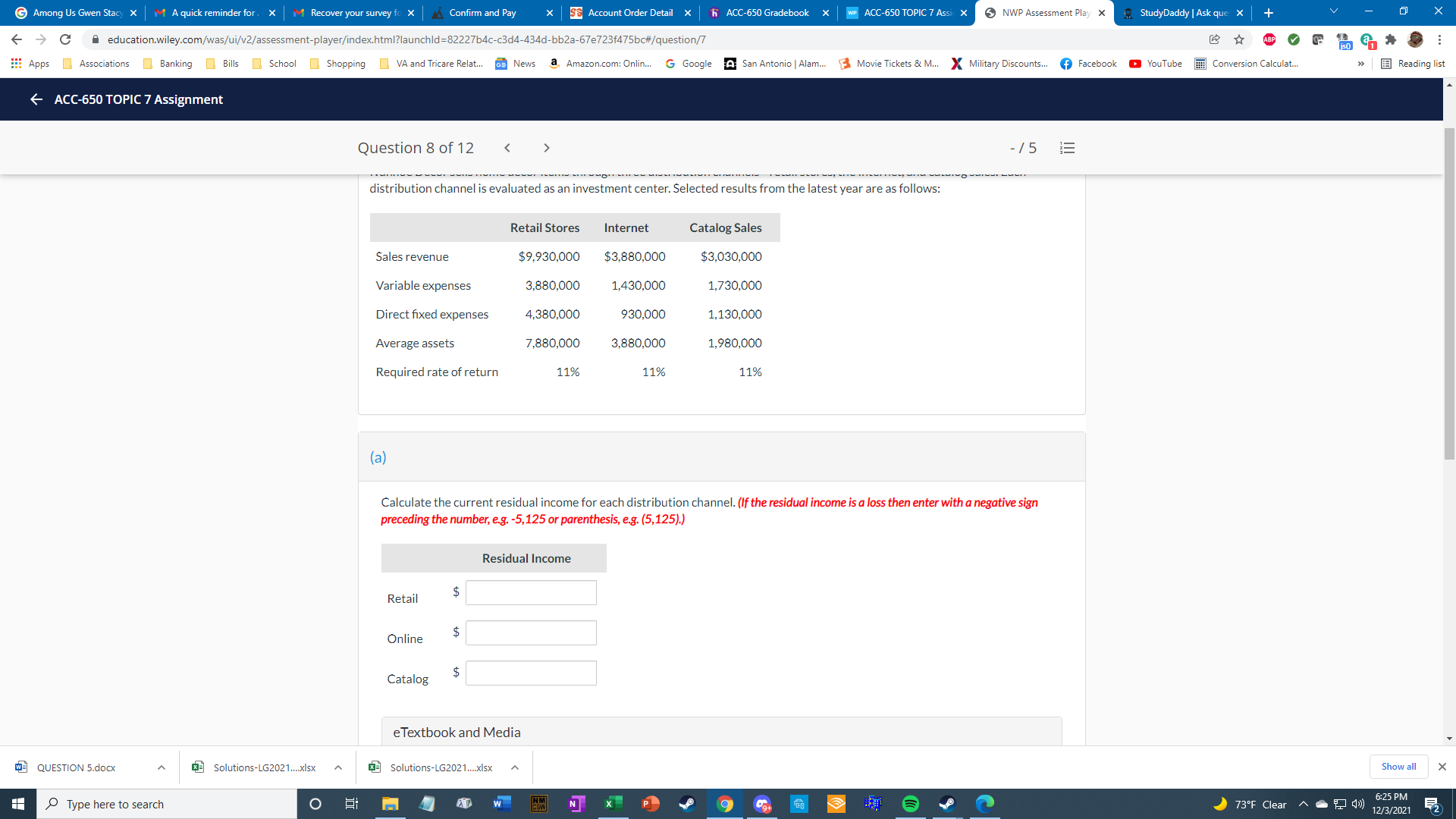
Task: Bookmark this page with star icon
Action: coord(1239,39)
